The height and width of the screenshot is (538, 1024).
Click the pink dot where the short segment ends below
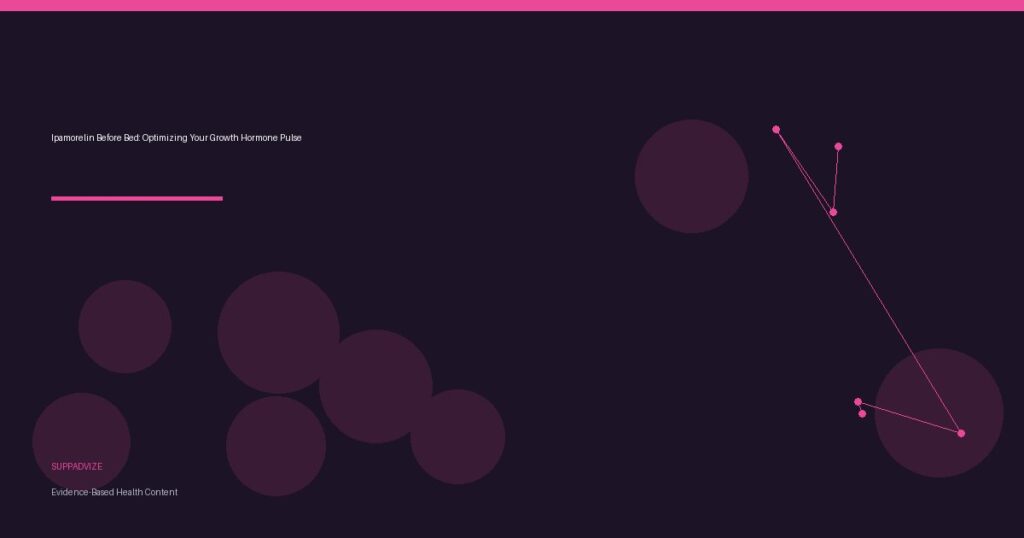click(833, 212)
